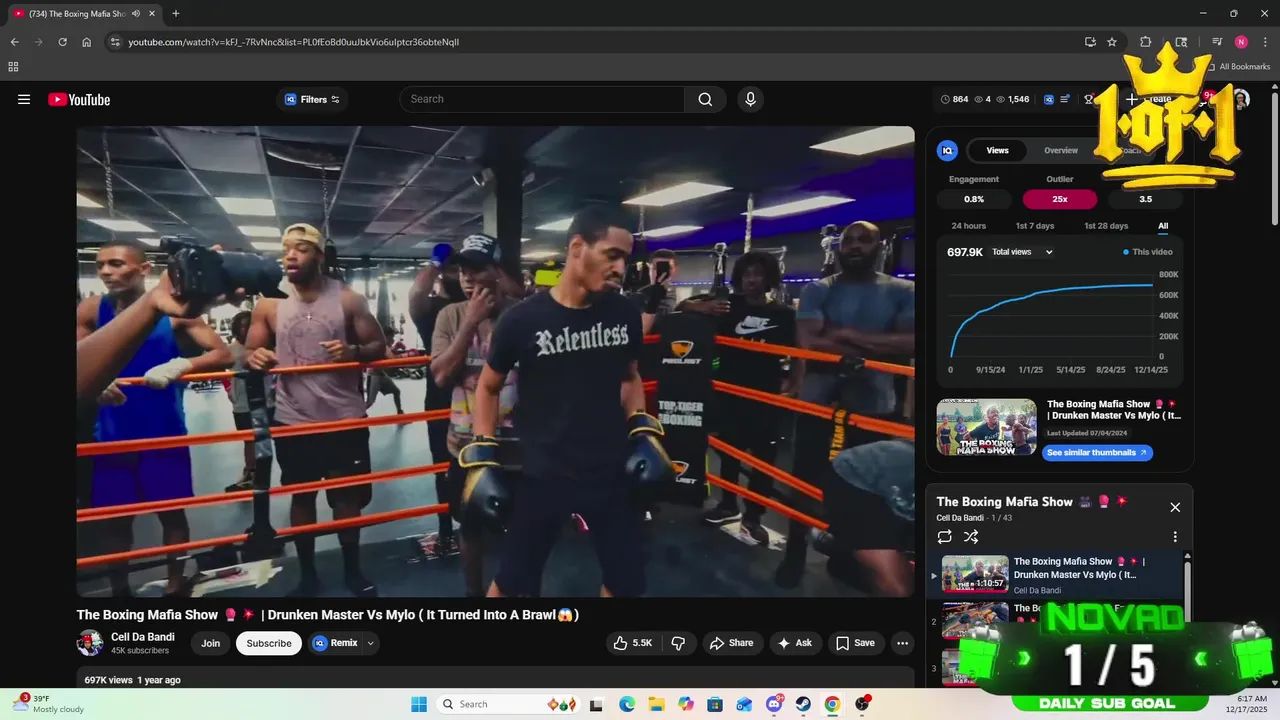Open File Explorer from taskbar
The height and width of the screenshot is (720, 1280).
[657, 704]
